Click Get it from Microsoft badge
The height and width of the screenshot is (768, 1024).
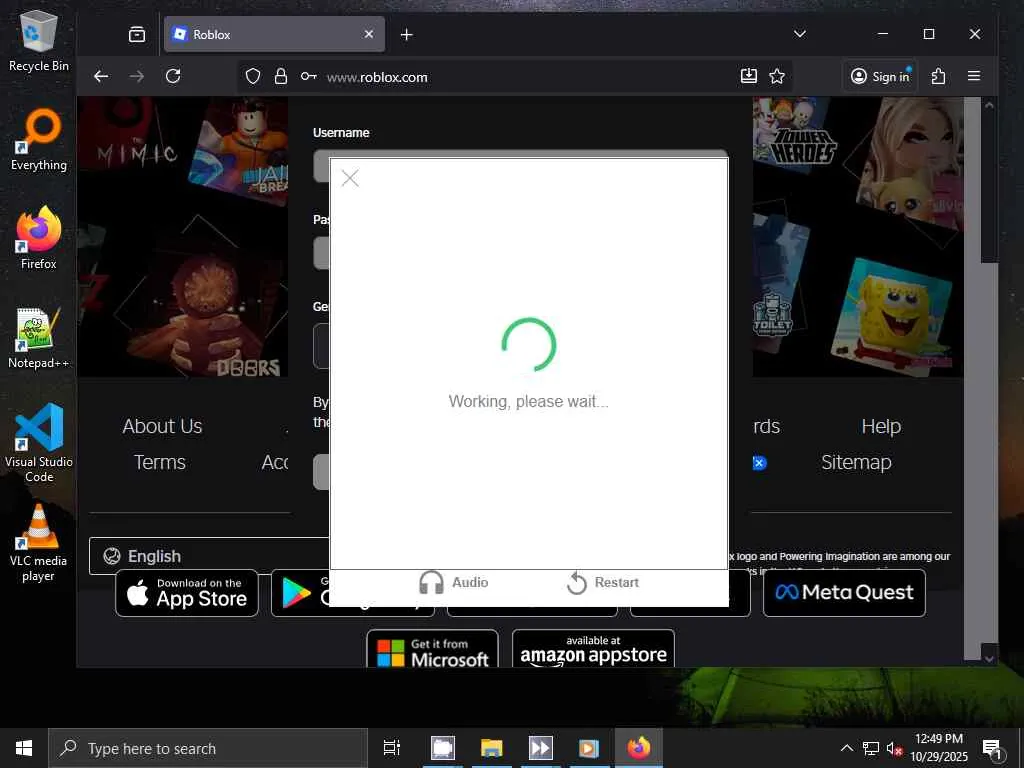point(432,648)
